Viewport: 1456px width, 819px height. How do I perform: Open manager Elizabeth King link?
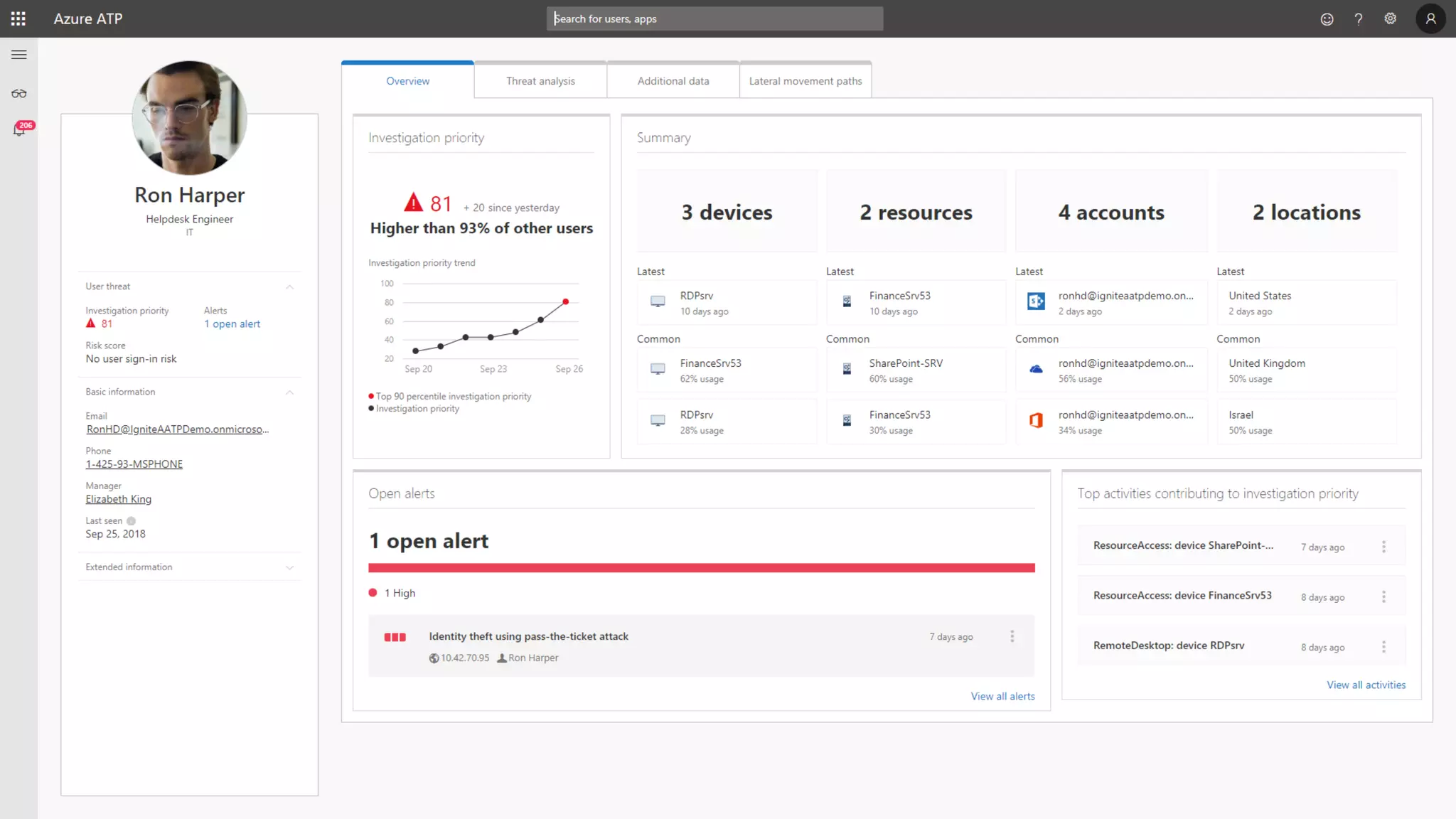[x=119, y=499]
